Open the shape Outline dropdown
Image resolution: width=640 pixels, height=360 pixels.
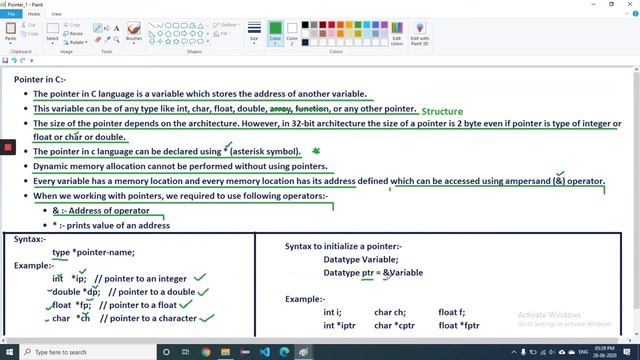click(227, 25)
